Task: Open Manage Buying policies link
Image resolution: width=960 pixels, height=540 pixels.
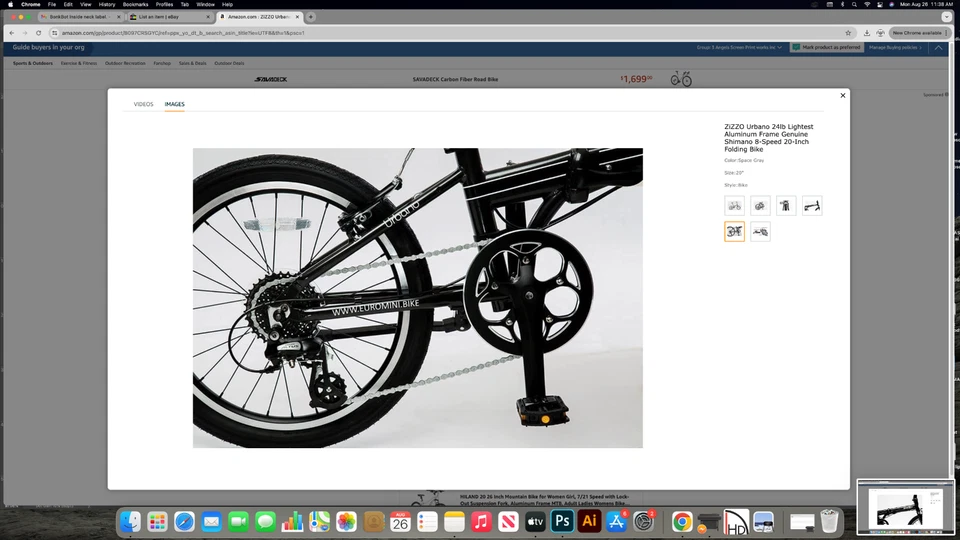Action: tap(895, 47)
